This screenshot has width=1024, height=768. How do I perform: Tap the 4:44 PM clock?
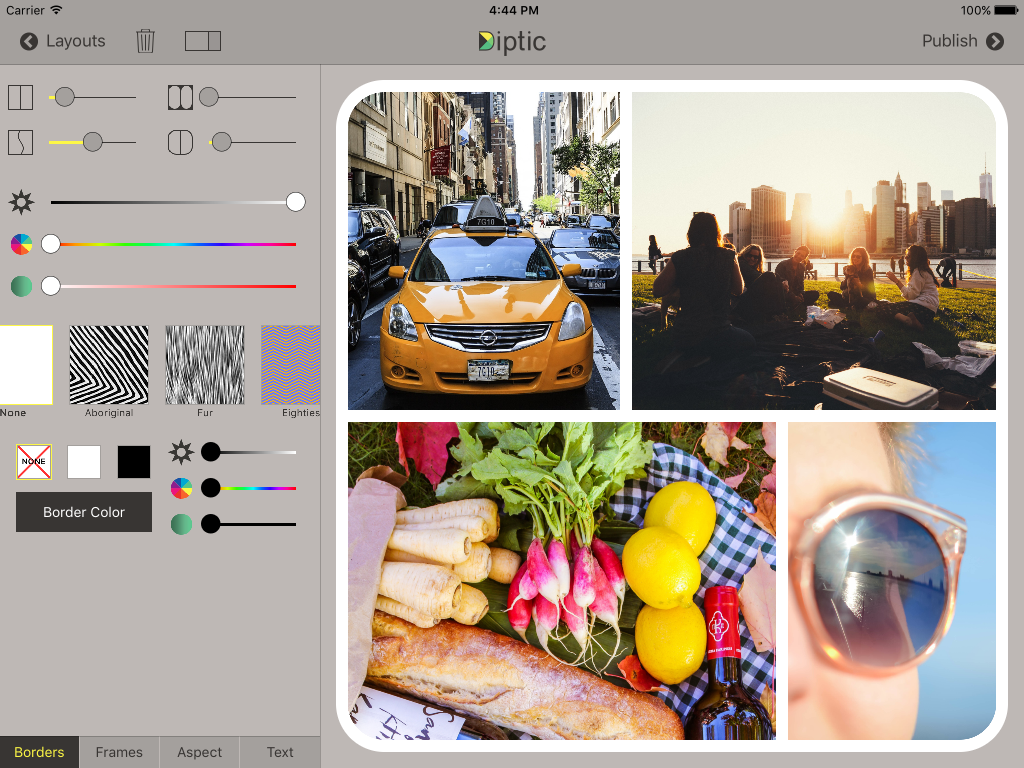pyautogui.click(x=513, y=10)
